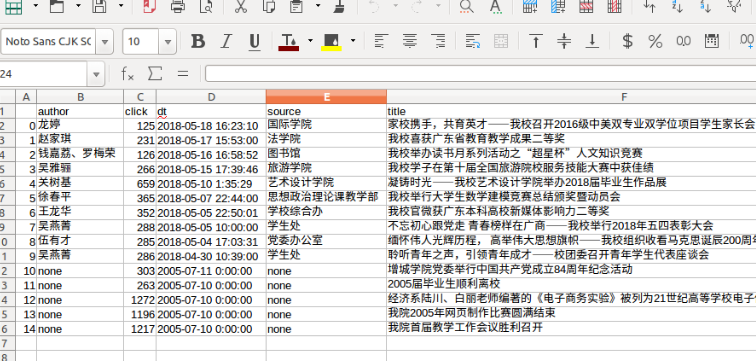Apply the dark red font color

point(288,41)
